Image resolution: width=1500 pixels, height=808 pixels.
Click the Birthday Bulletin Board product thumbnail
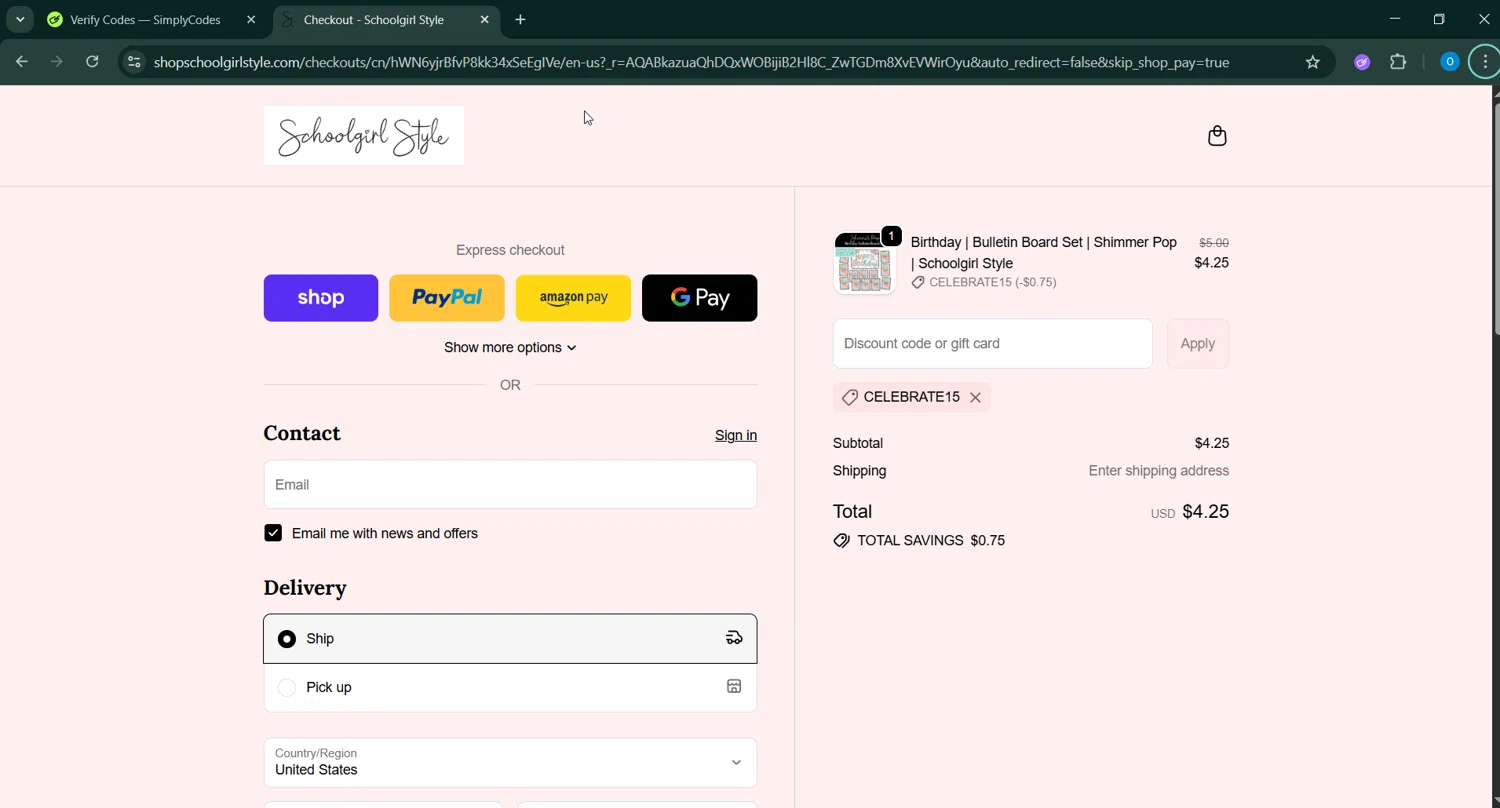coord(865,262)
